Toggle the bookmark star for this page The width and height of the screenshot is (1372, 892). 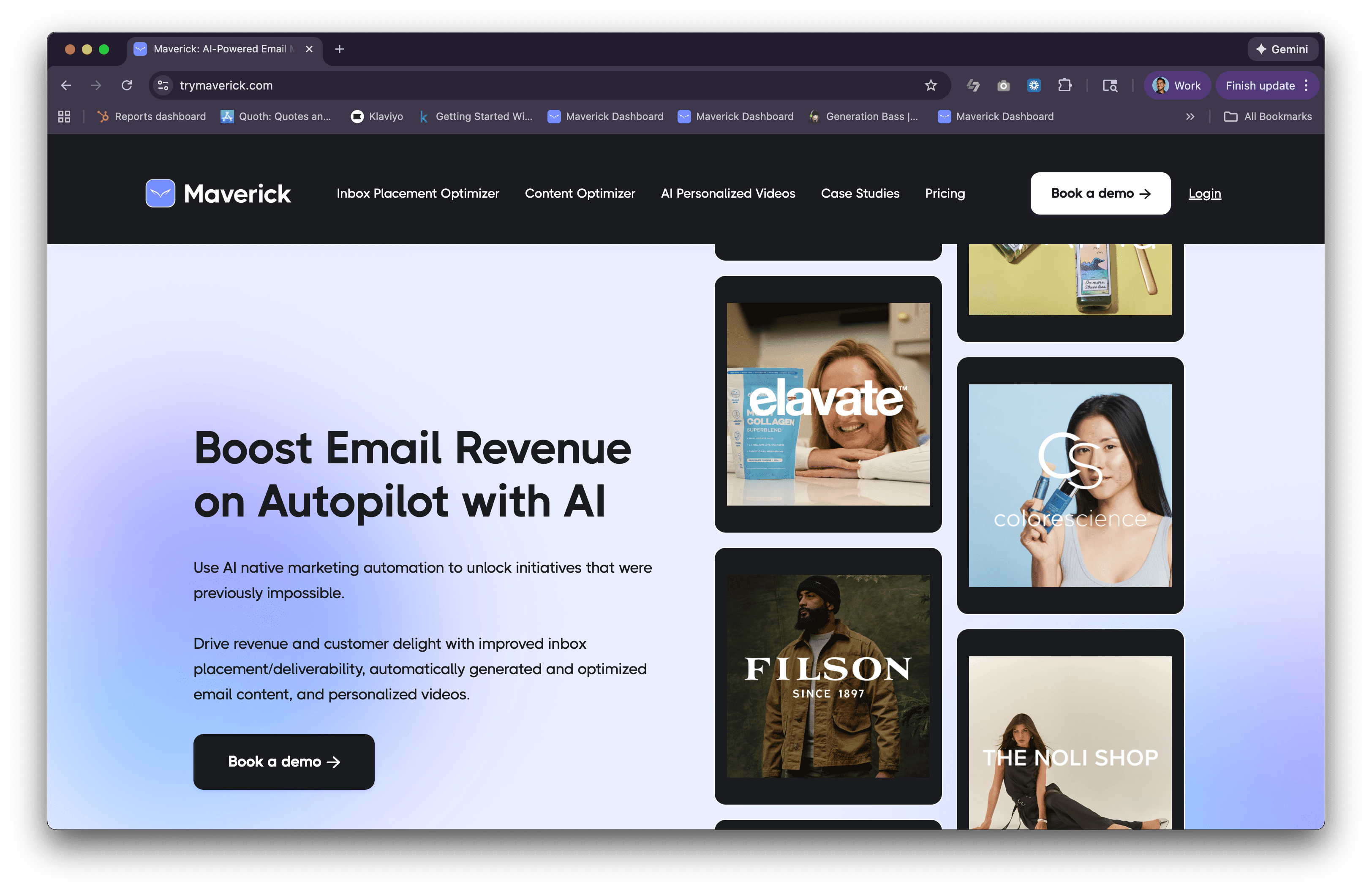click(x=931, y=85)
